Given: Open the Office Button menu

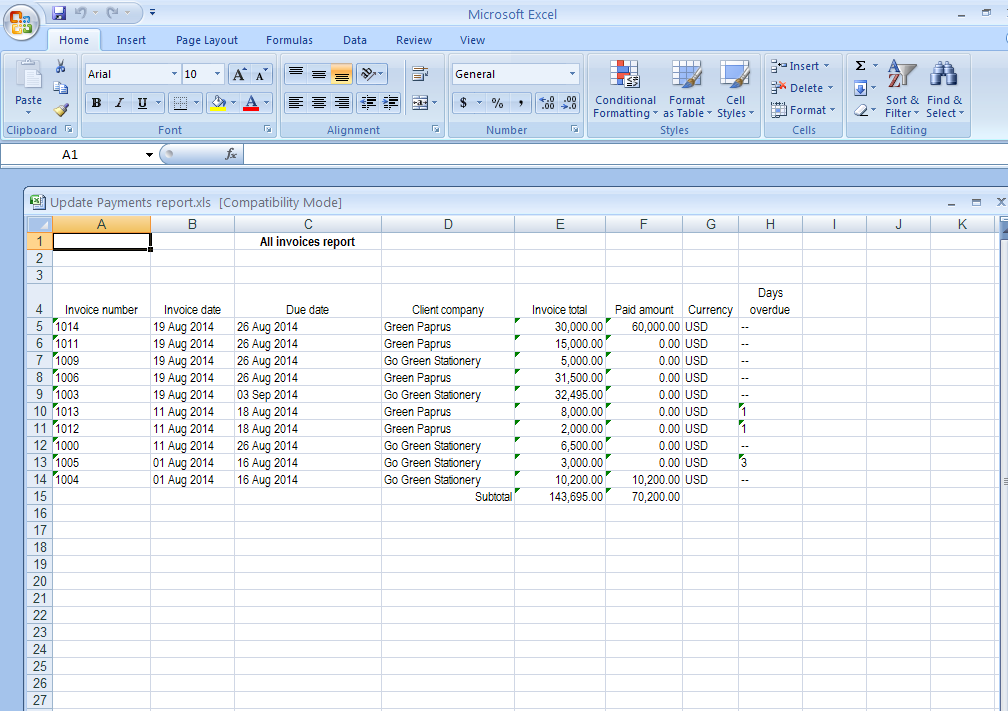Looking at the screenshot, I should point(21,21).
